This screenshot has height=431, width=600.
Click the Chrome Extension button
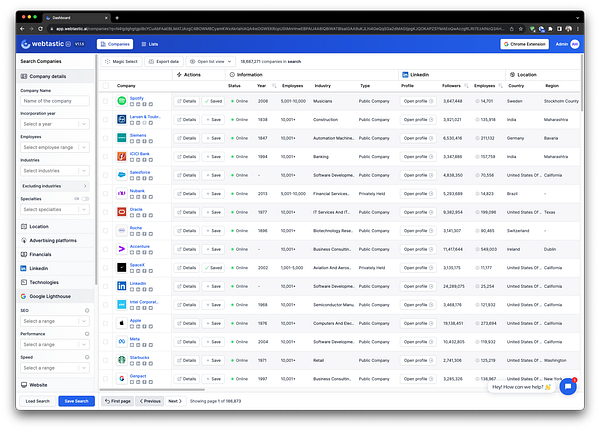click(x=524, y=44)
